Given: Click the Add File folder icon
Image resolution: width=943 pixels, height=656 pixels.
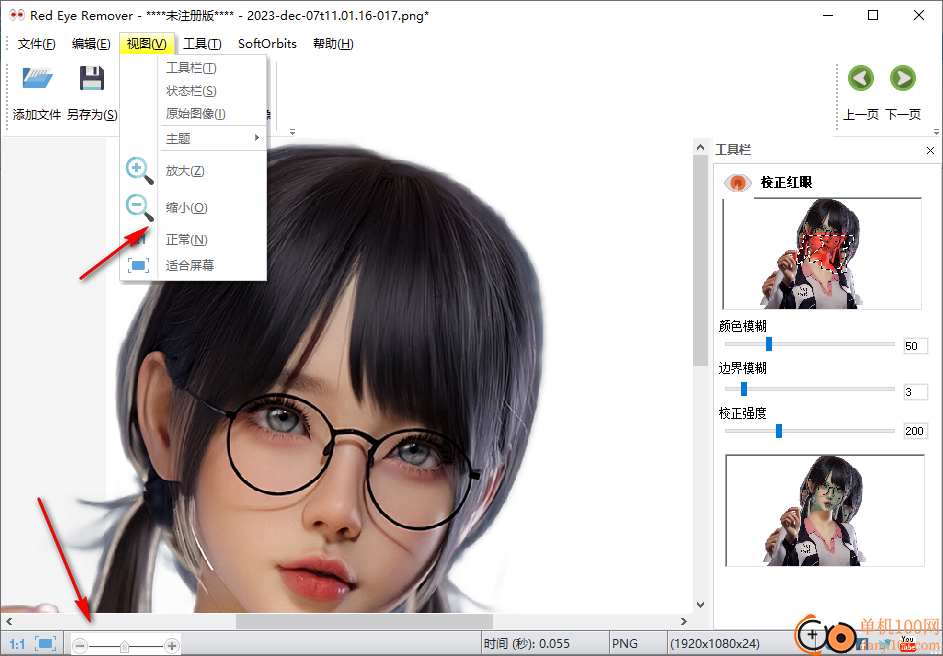Looking at the screenshot, I should pos(37,78).
